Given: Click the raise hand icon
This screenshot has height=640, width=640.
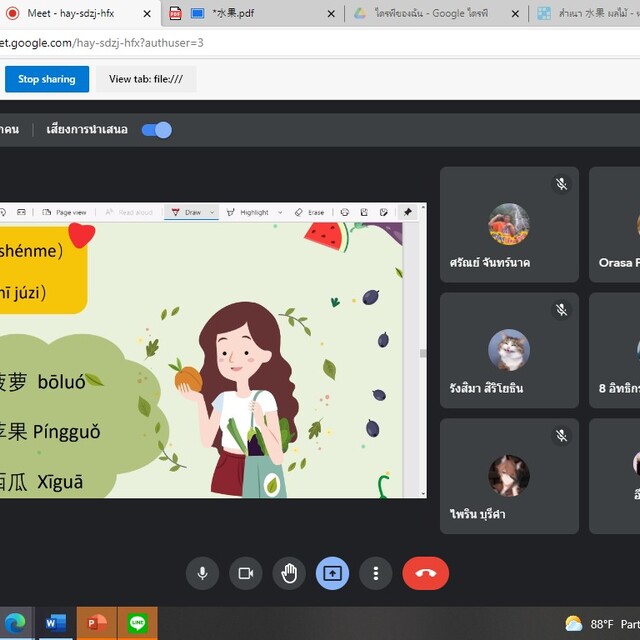Looking at the screenshot, I should tap(289, 573).
